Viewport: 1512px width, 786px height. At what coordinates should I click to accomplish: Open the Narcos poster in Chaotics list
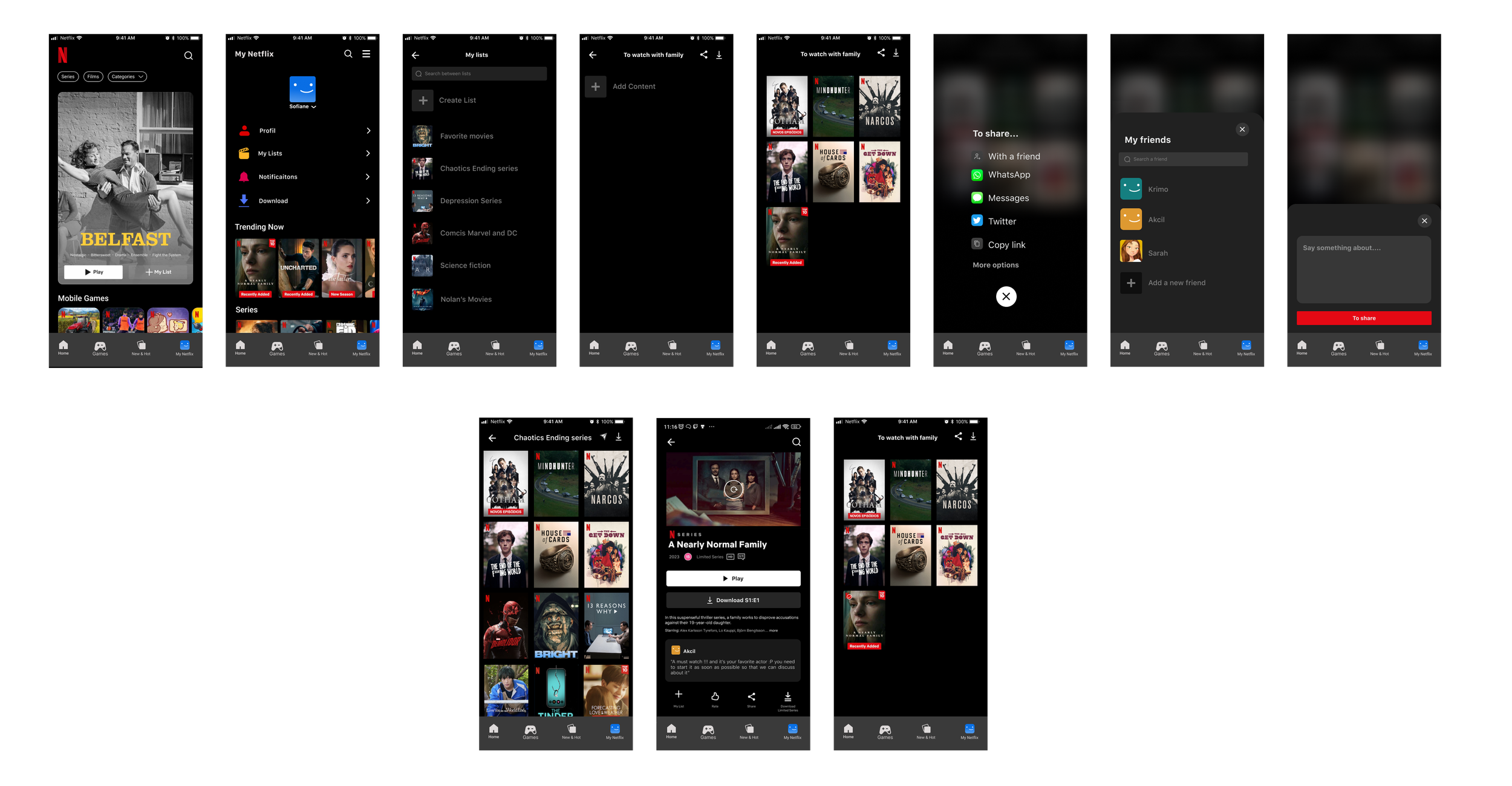point(606,483)
